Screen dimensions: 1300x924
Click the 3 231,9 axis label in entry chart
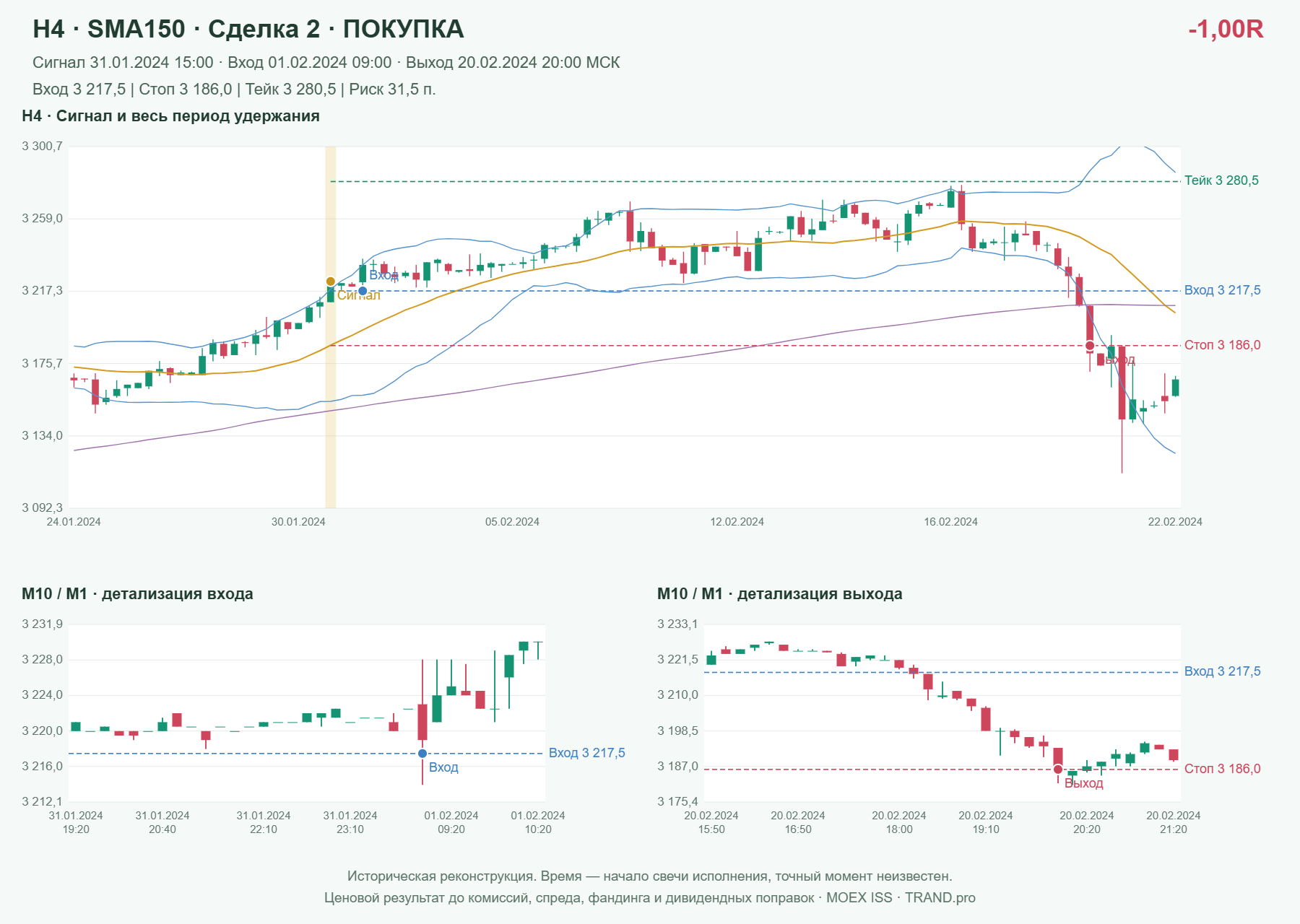43,624
